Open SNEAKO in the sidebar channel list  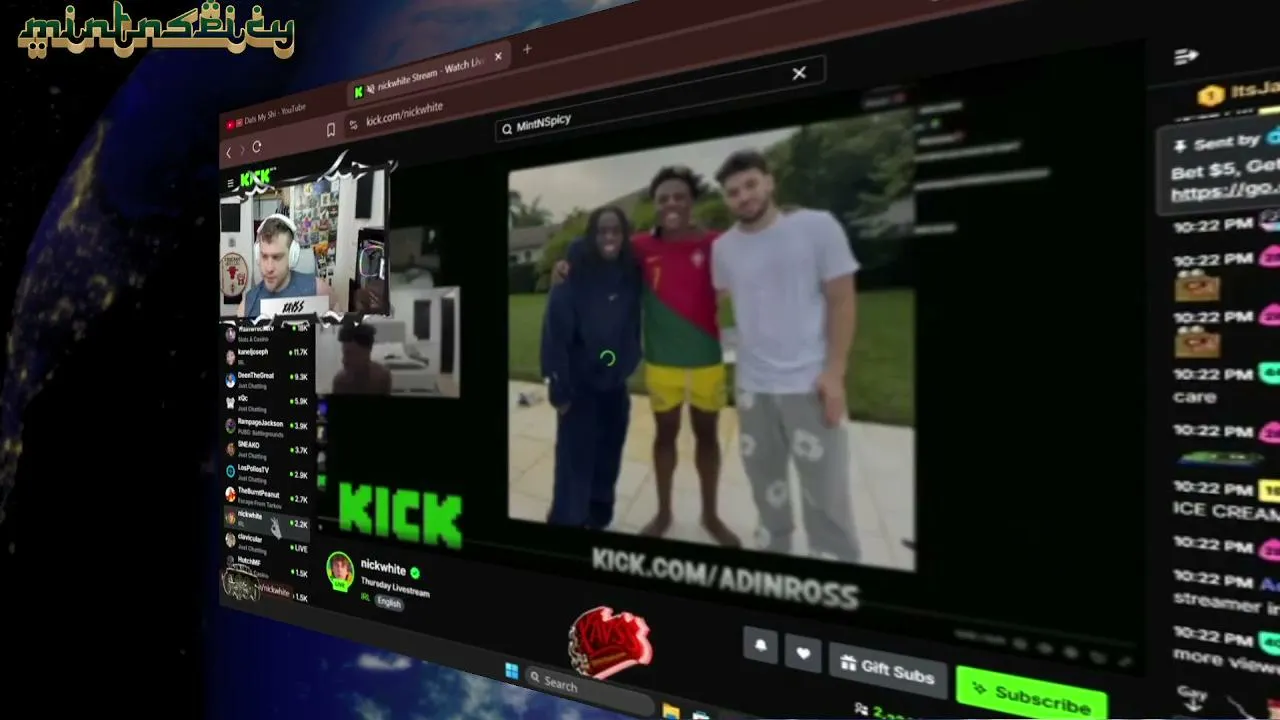click(x=267, y=450)
